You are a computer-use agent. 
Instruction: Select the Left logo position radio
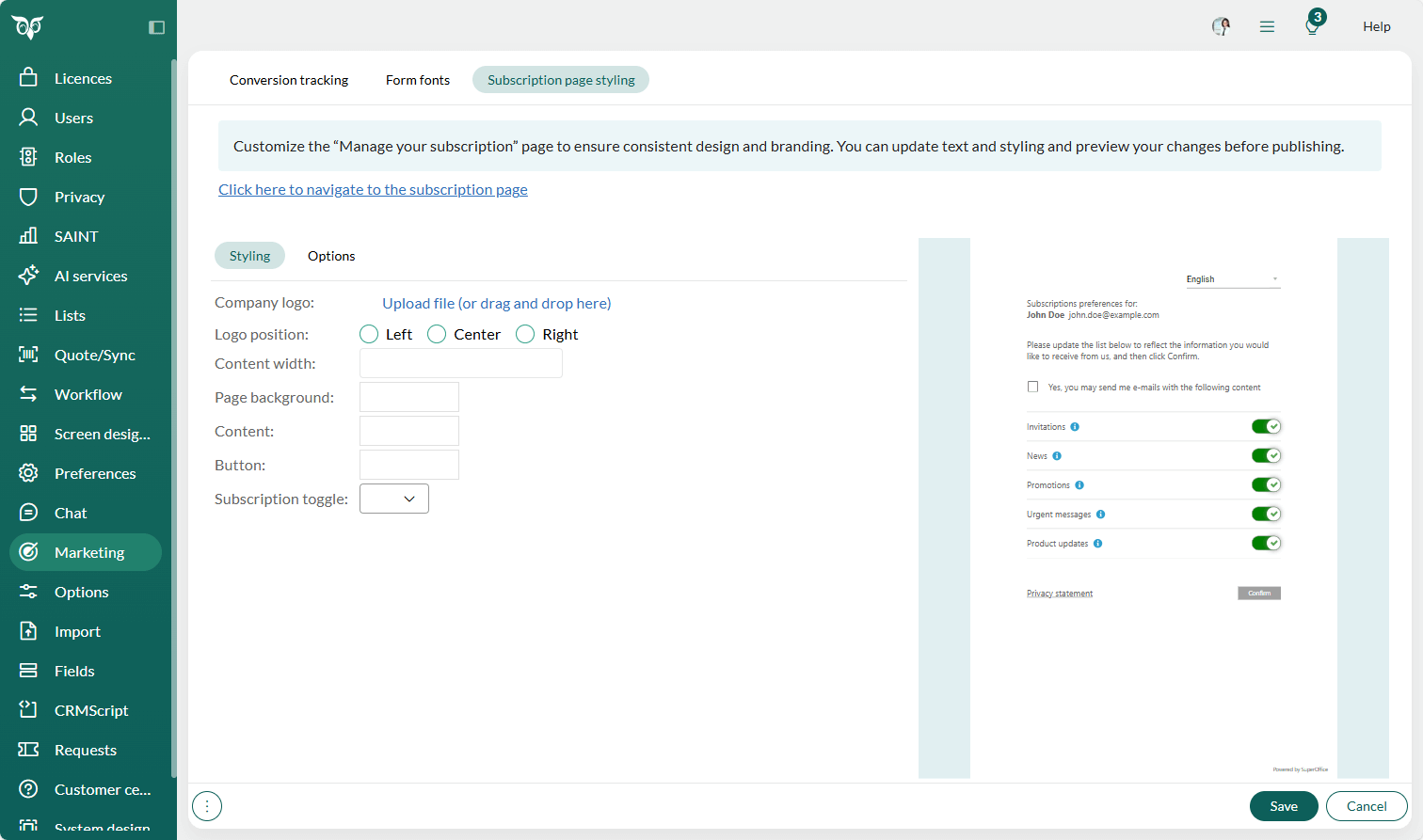368,334
